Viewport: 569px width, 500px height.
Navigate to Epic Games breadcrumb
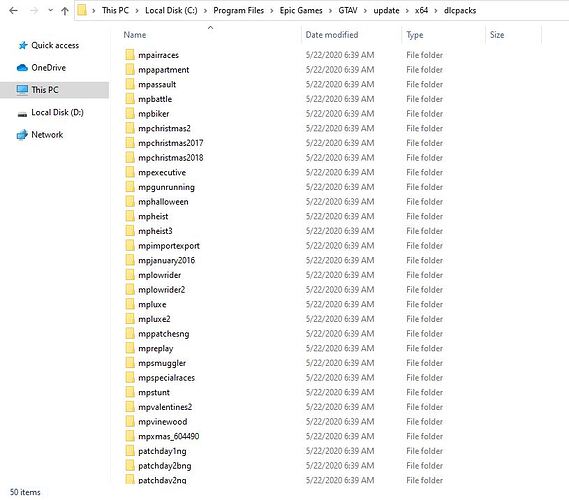click(x=301, y=10)
